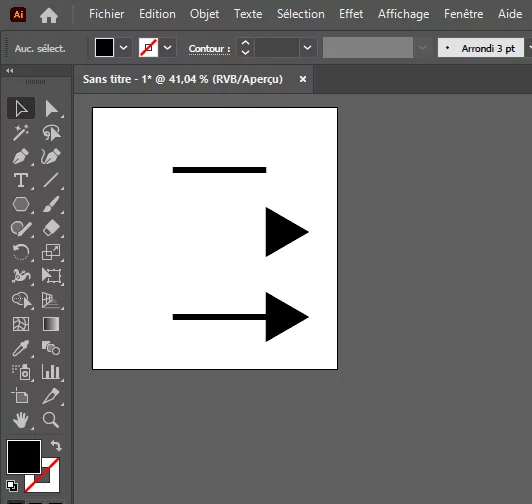Pick the Shaper tool
Viewport: 532px width, 504px height.
coord(21,228)
